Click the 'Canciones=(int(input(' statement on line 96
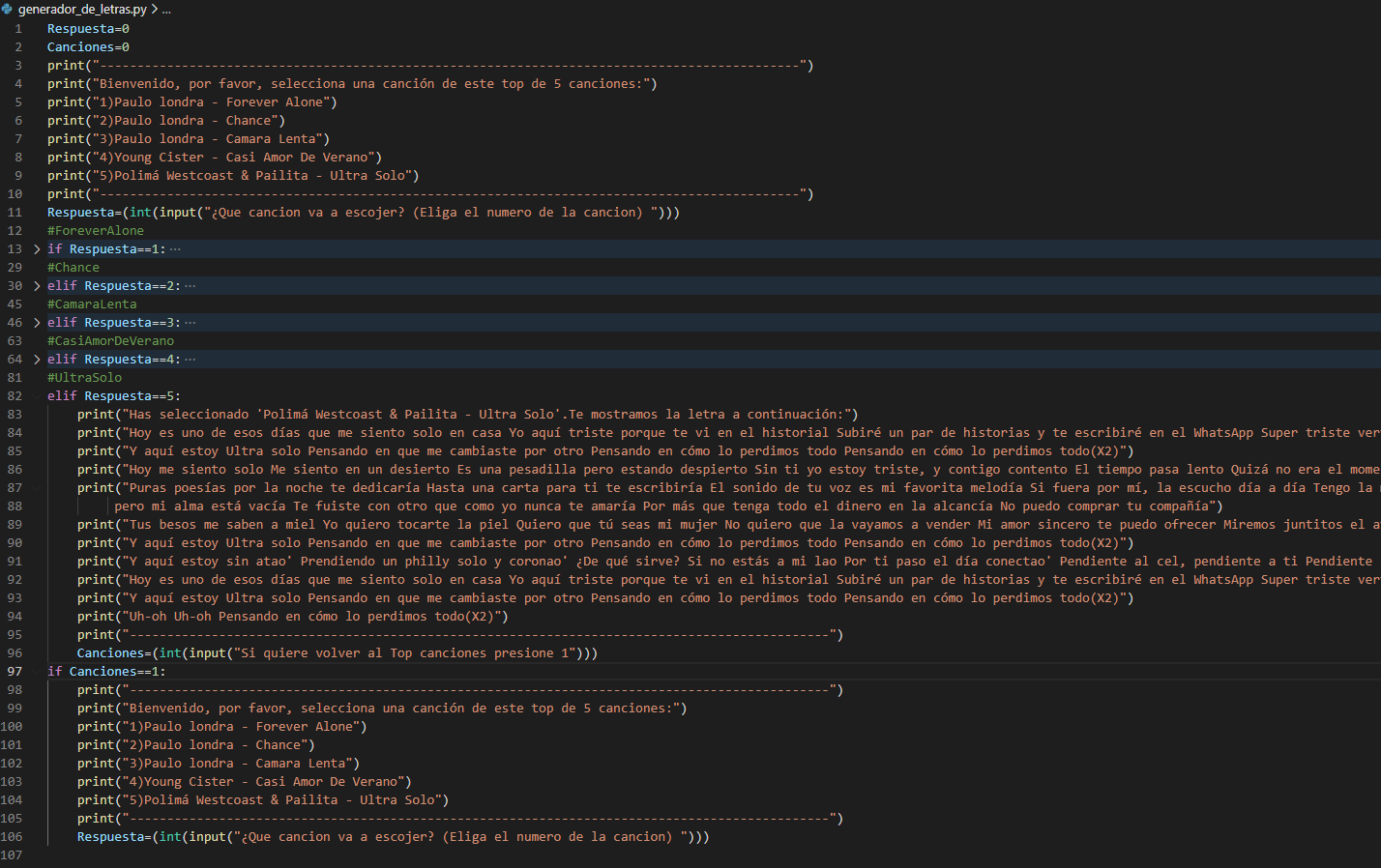The image size is (1381, 868). (338, 653)
